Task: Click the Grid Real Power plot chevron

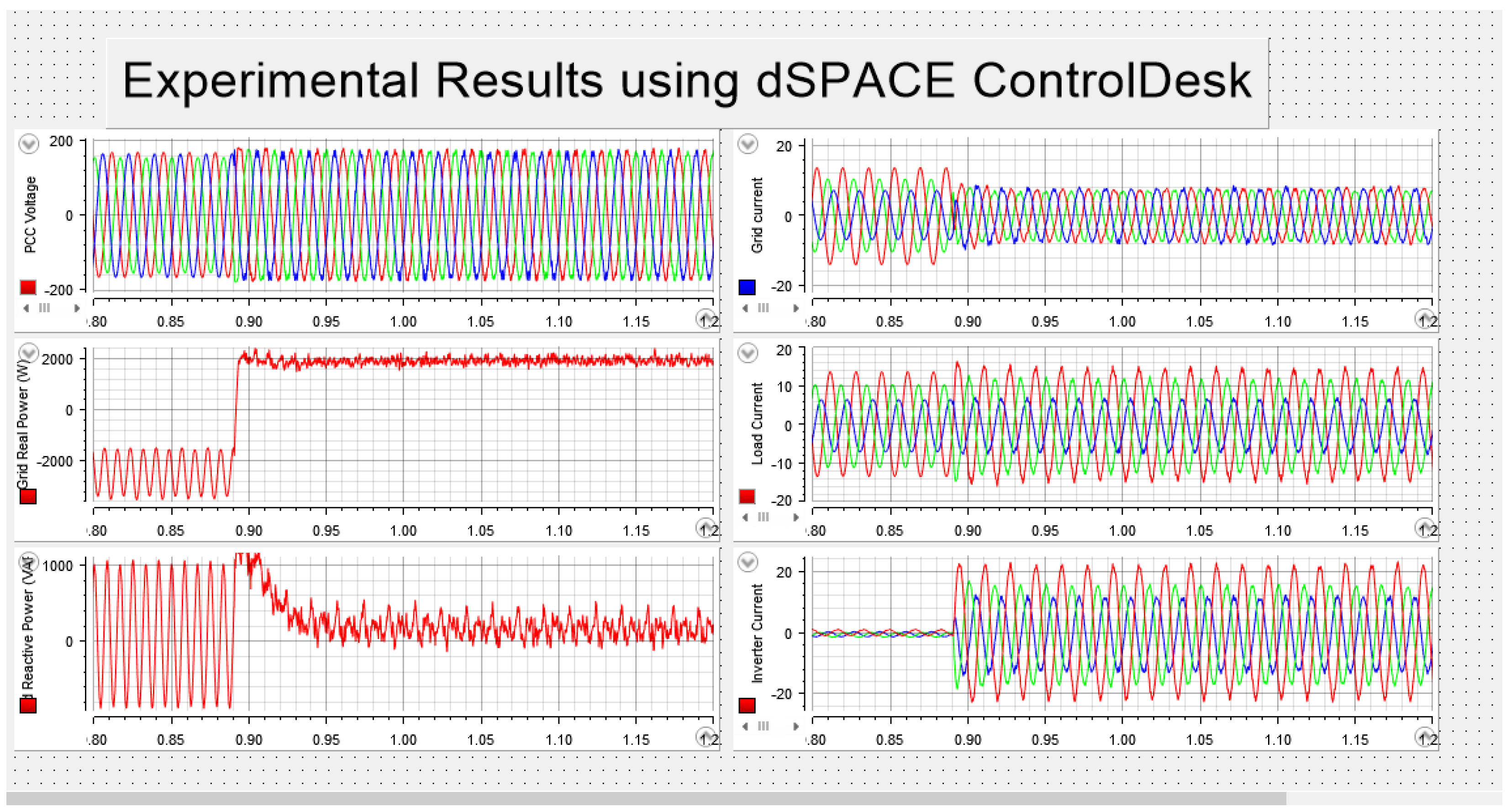Action: (29, 353)
